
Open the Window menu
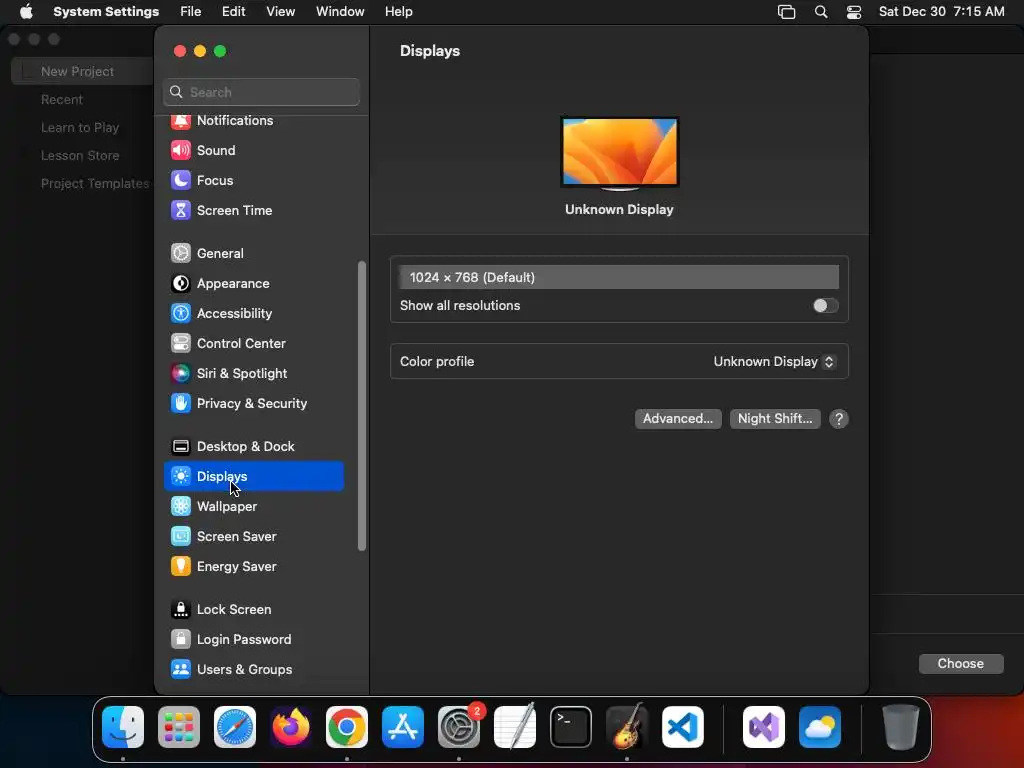tap(340, 12)
